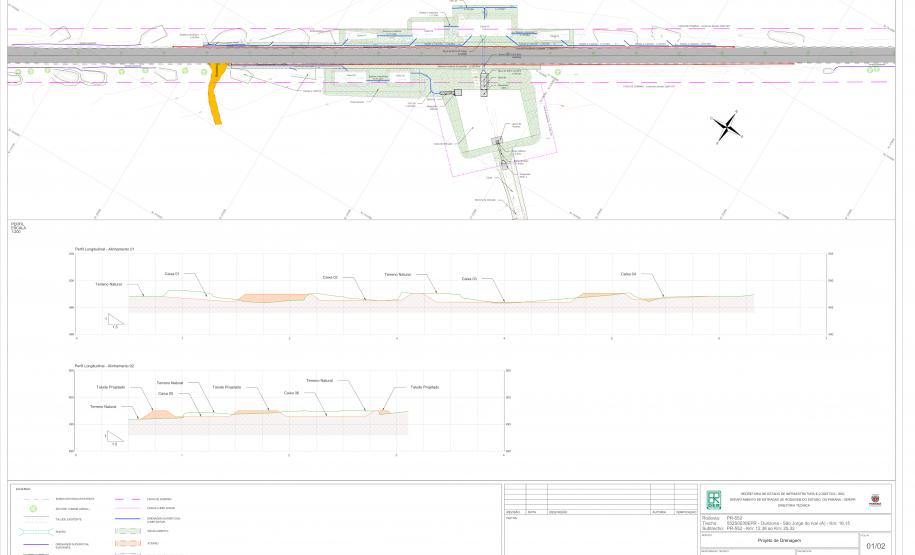Click the Caixa 06 label in second profile
The width and height of the screenshot is (915, 555).
(x=291, y=393)
